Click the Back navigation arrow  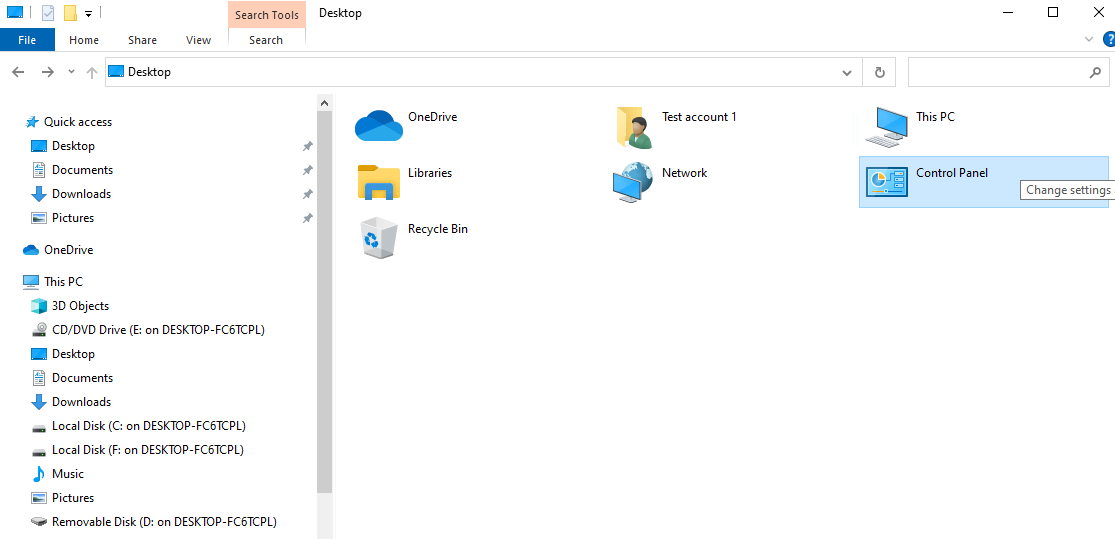[x=18, y=72]
